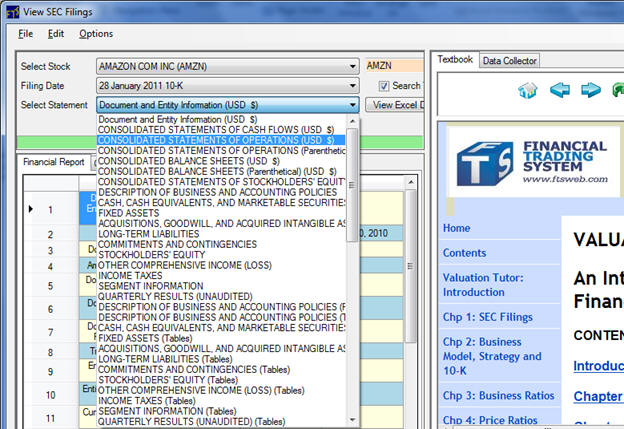Click the dropdown list scroll-down arrow
Screen dimensions: 624x429
pyautogui.click(x=352, y=419)
